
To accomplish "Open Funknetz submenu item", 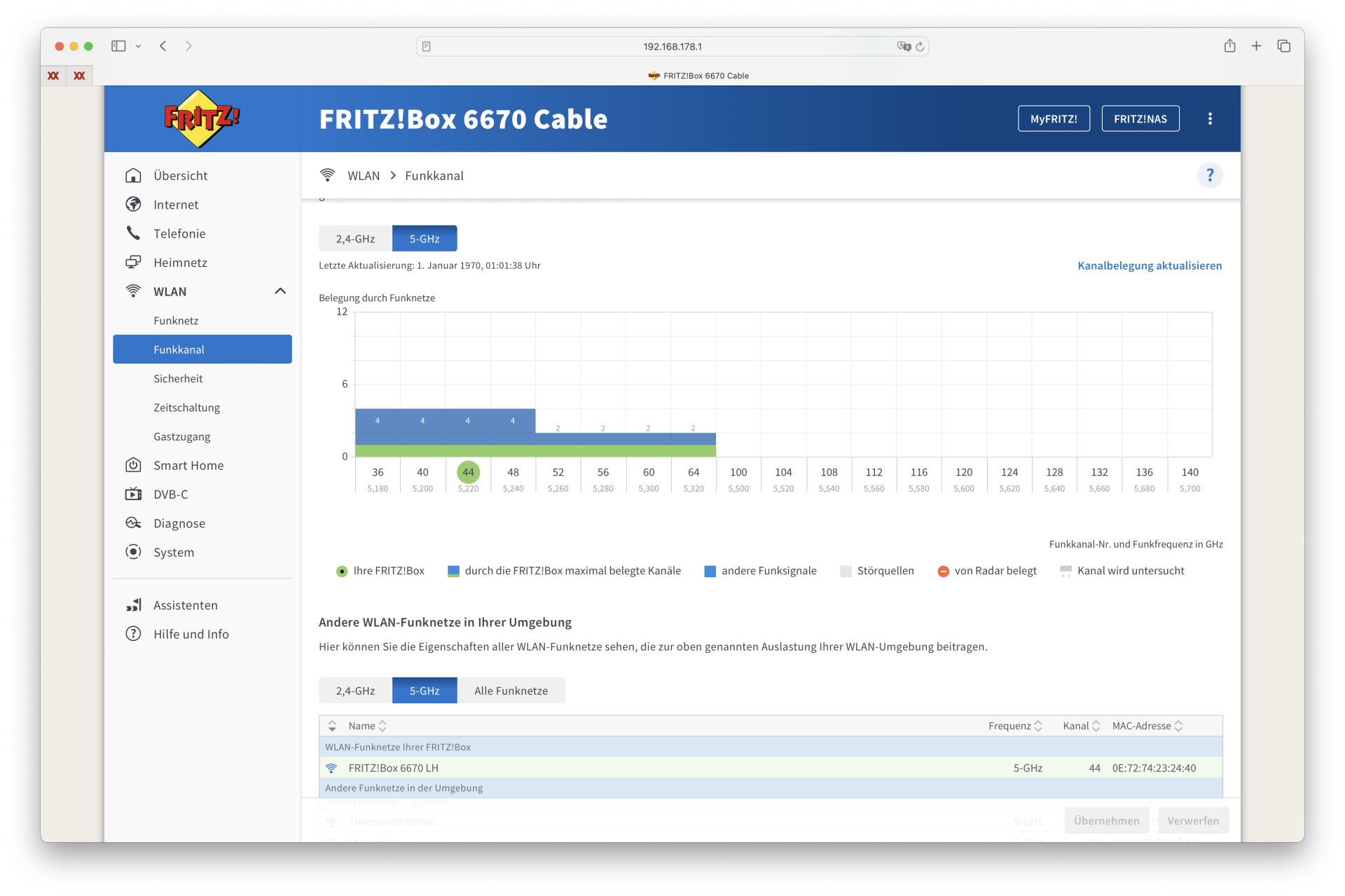I will click(202, 320).
